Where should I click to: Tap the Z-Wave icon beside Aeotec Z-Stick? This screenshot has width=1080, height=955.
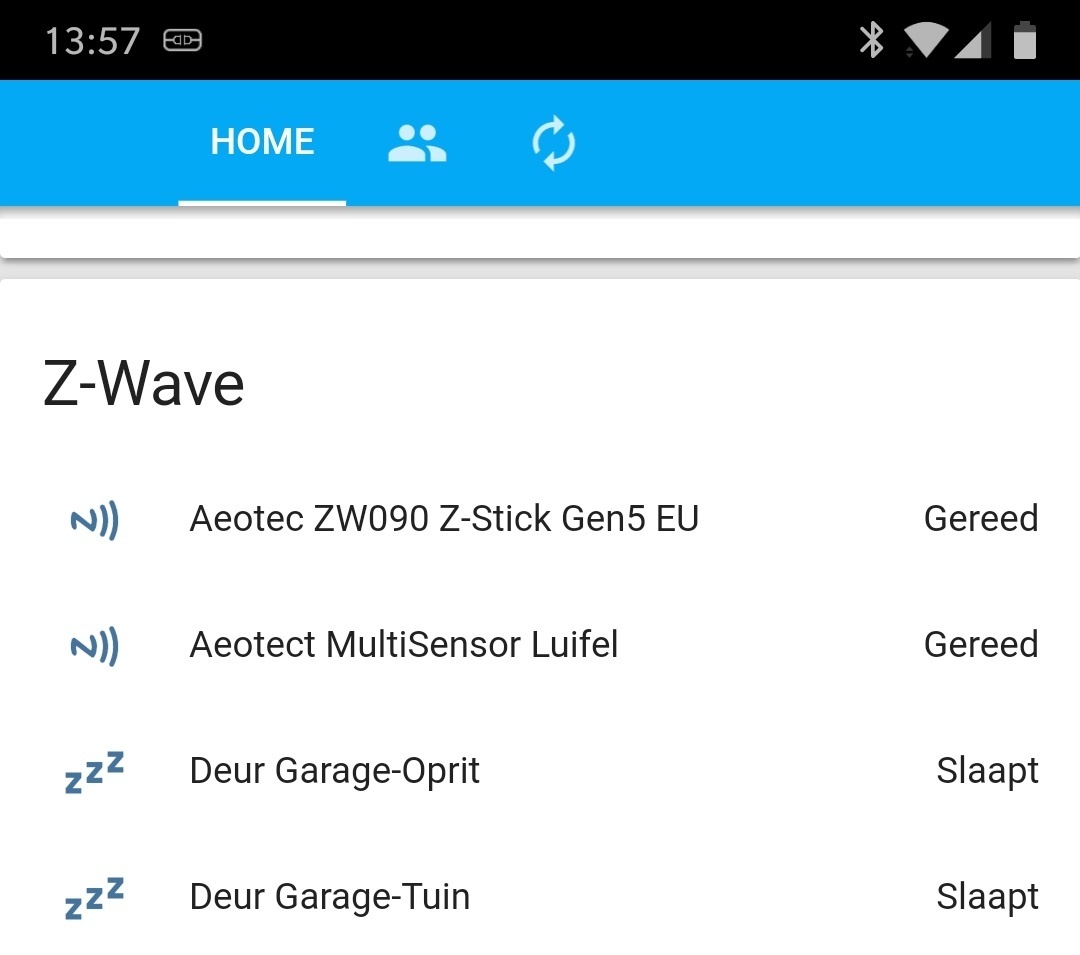(x=95, y=520)
